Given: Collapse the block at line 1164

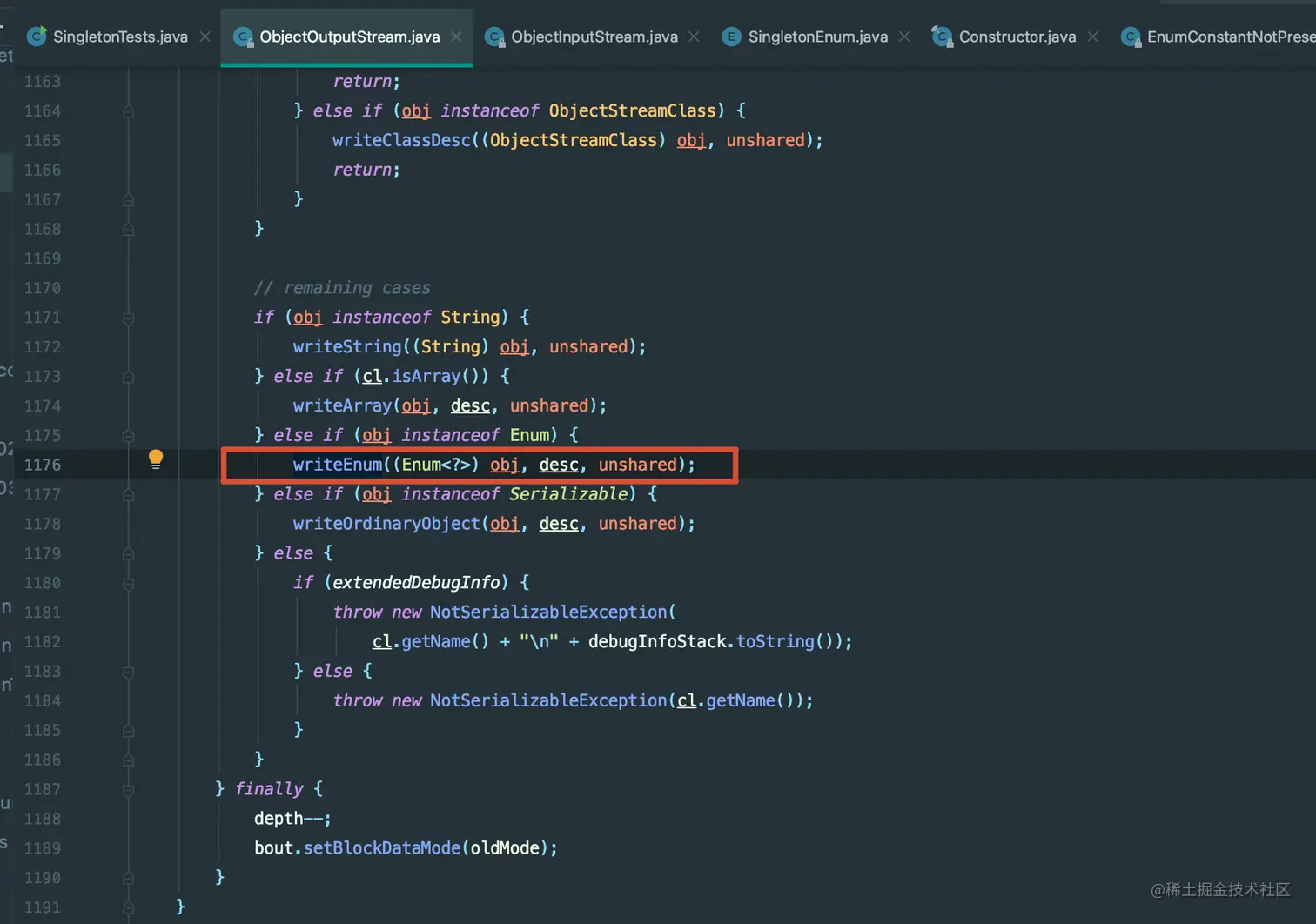Looking at the screenshot, I should point(128,111).
